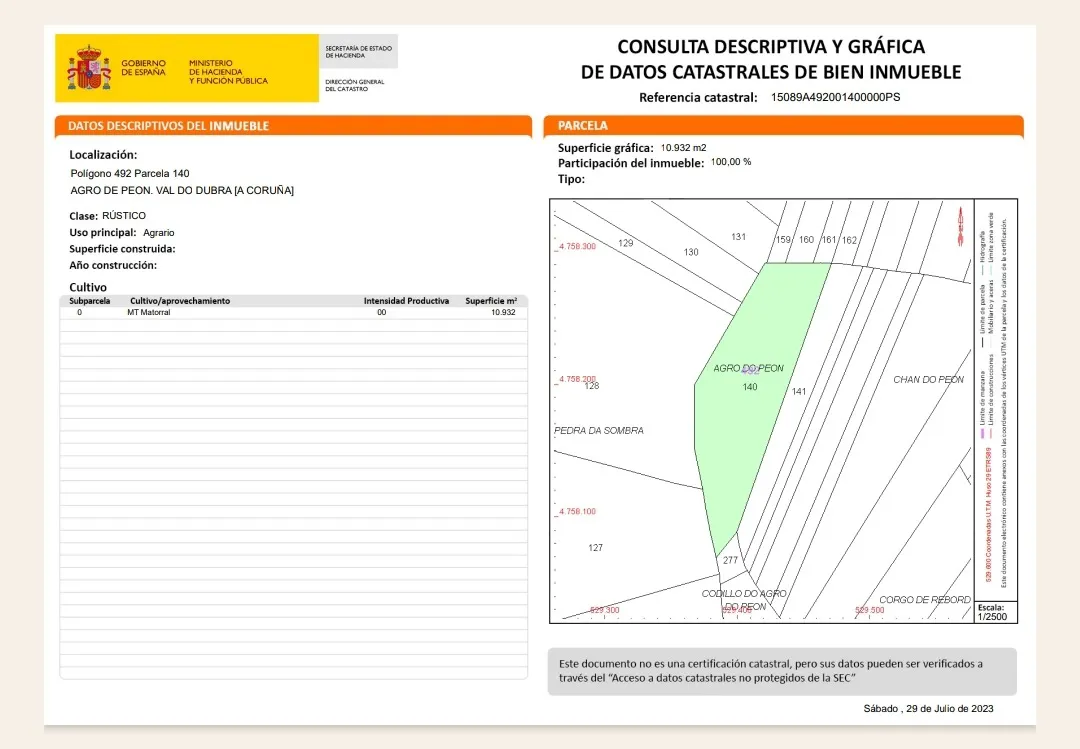Click the Superficie m² column header
This screenshot has width=1080, height=749.
[490, 300]
